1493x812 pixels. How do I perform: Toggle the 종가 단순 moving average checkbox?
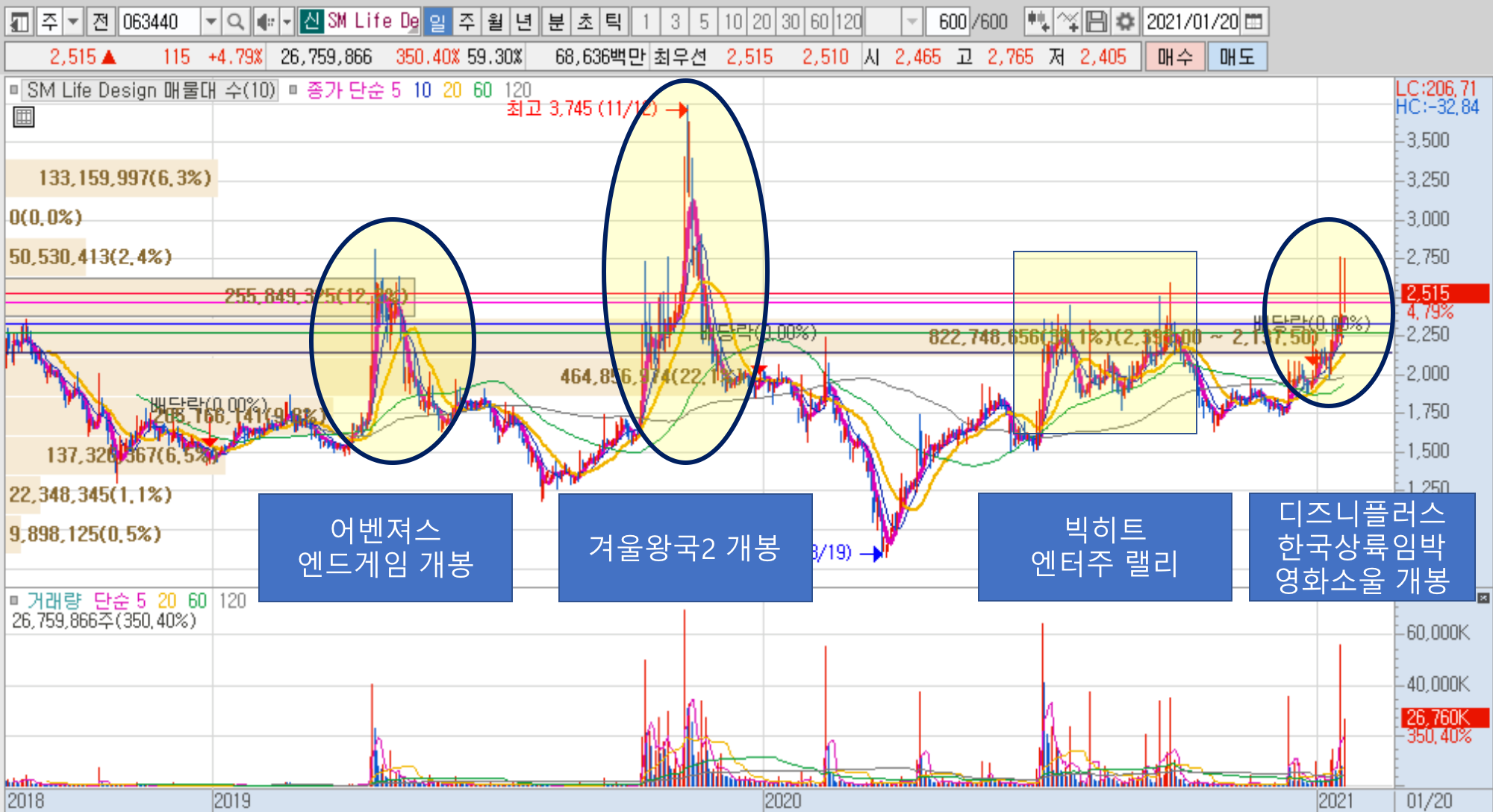point(293,90)
